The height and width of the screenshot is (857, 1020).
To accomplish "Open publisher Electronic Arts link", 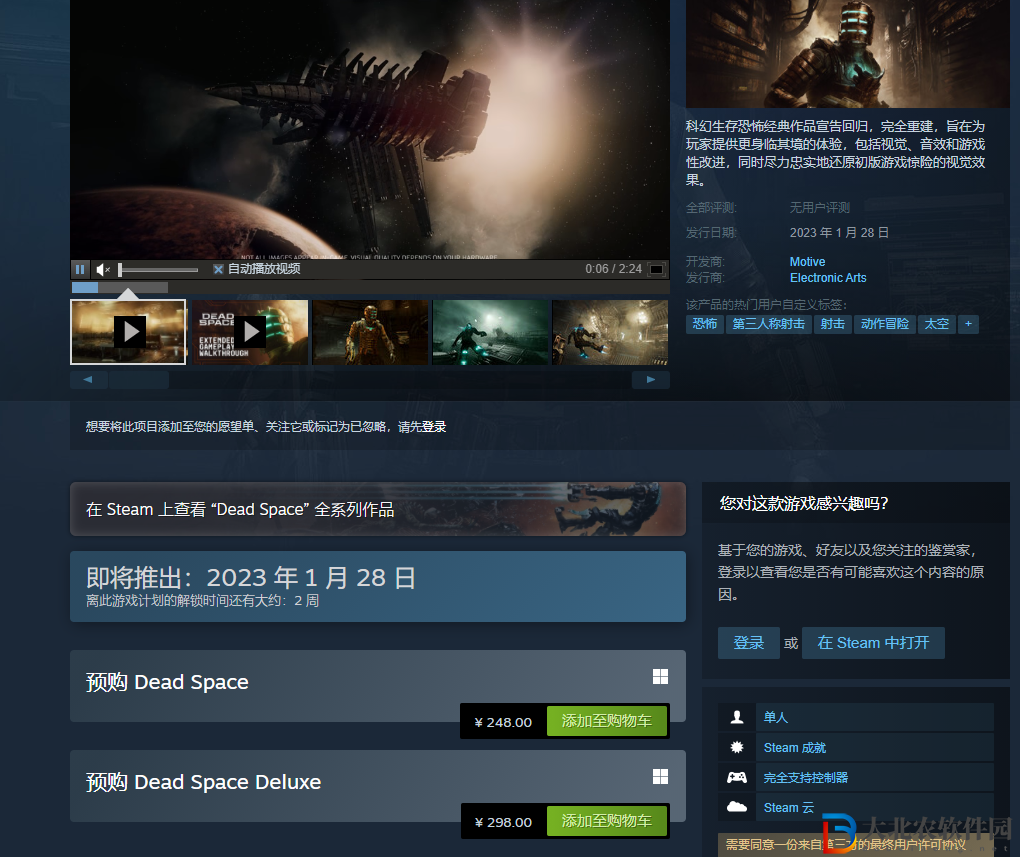I will [828, 278].
